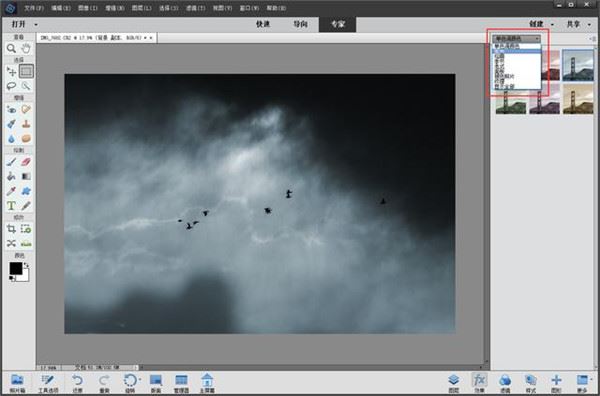Expand the 打开 dropdown arrow
600x396 pixels.
[36, 24]
